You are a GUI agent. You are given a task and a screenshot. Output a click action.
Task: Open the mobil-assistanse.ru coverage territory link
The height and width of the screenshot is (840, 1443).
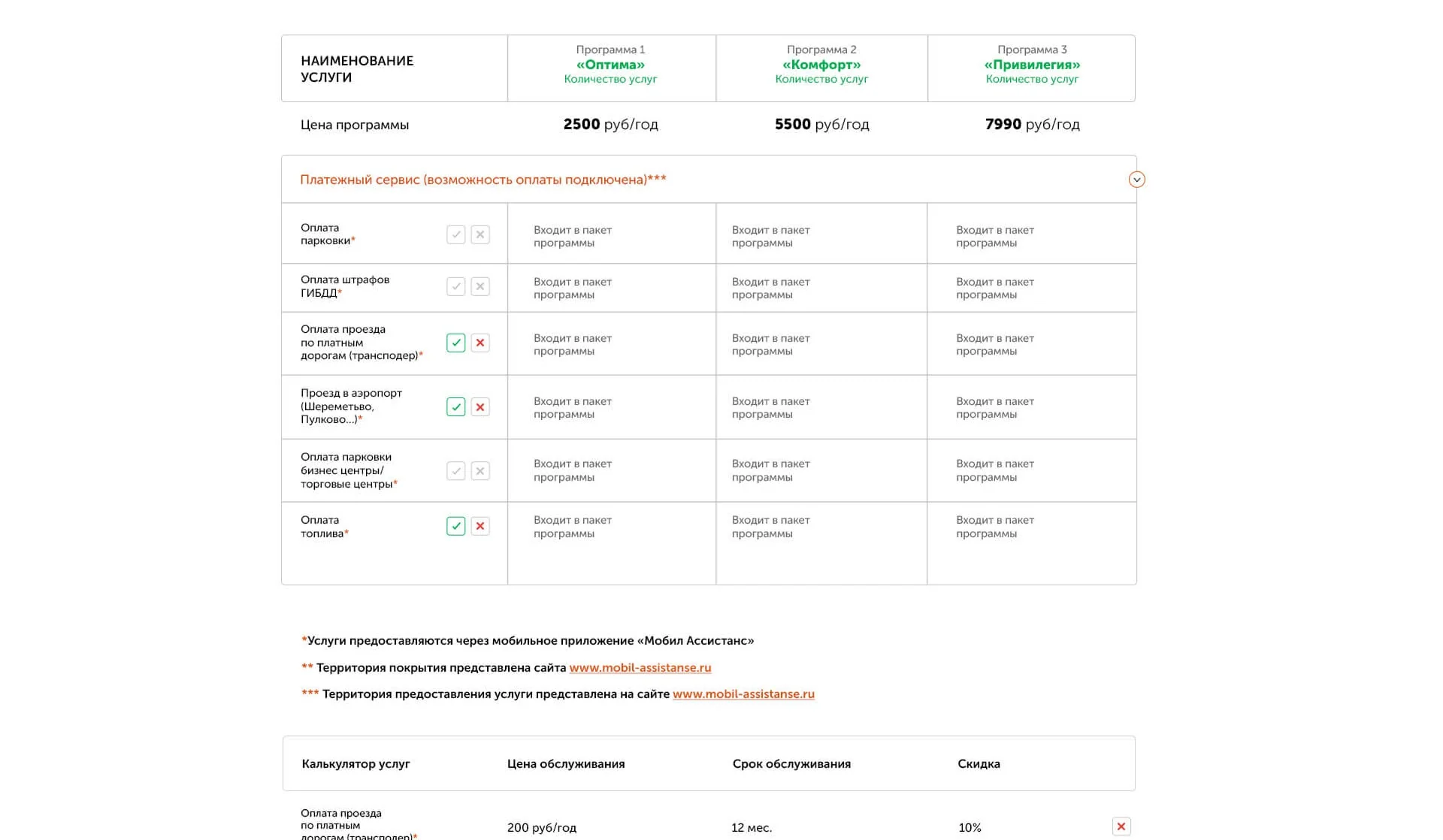pos(640,667)
